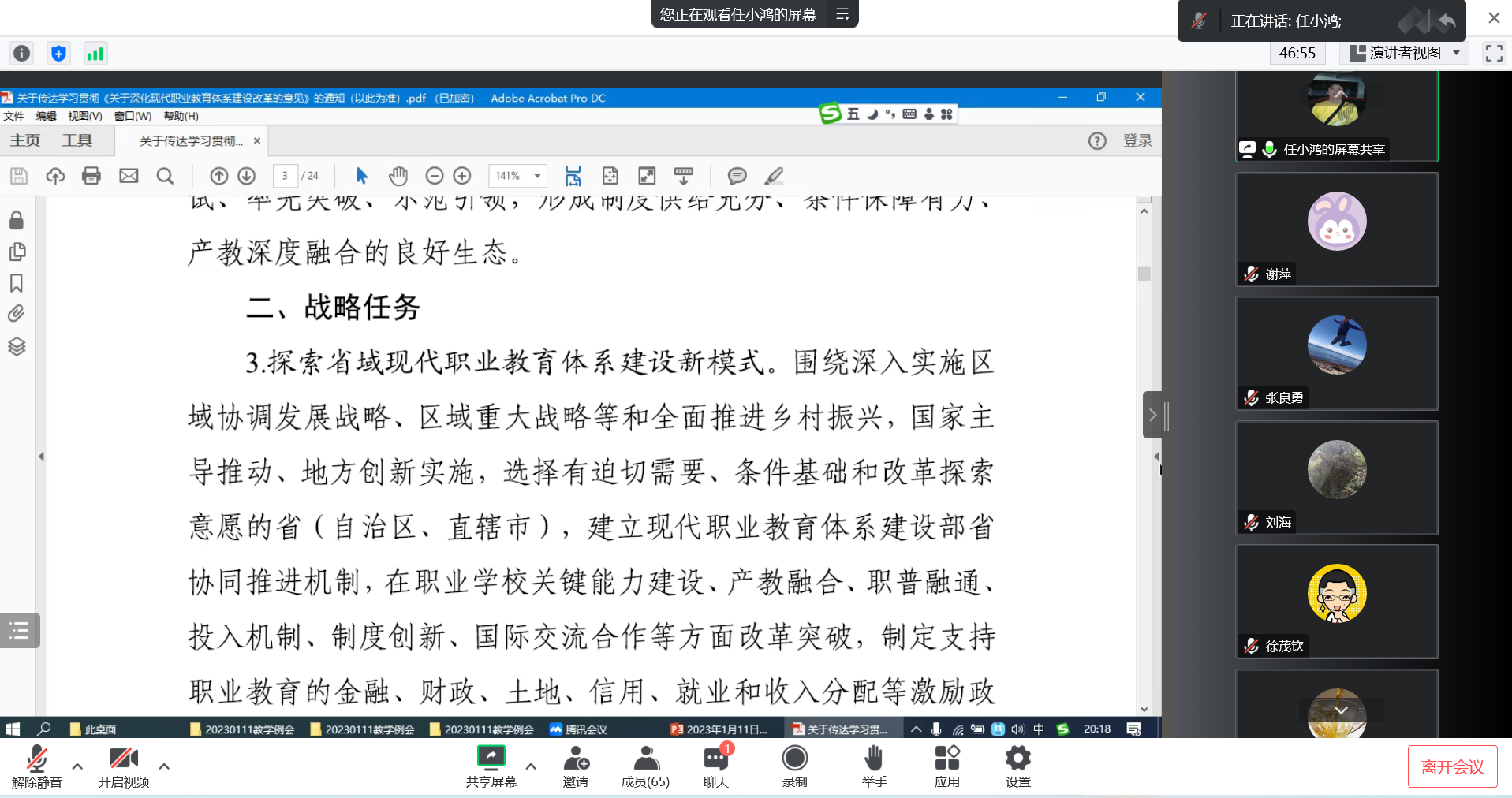The image size is (1512, 798).
Task: Expand options arrow beside 共享屏幕
Action: 531,766
